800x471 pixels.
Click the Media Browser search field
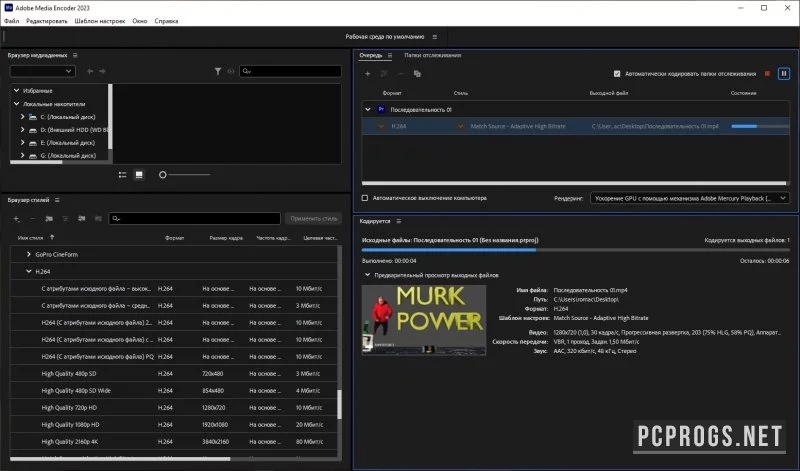290,71
